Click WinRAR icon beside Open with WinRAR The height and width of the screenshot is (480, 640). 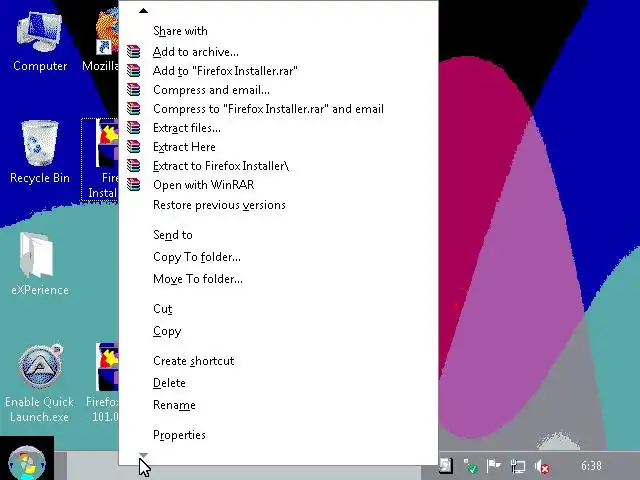pos(133,185)
